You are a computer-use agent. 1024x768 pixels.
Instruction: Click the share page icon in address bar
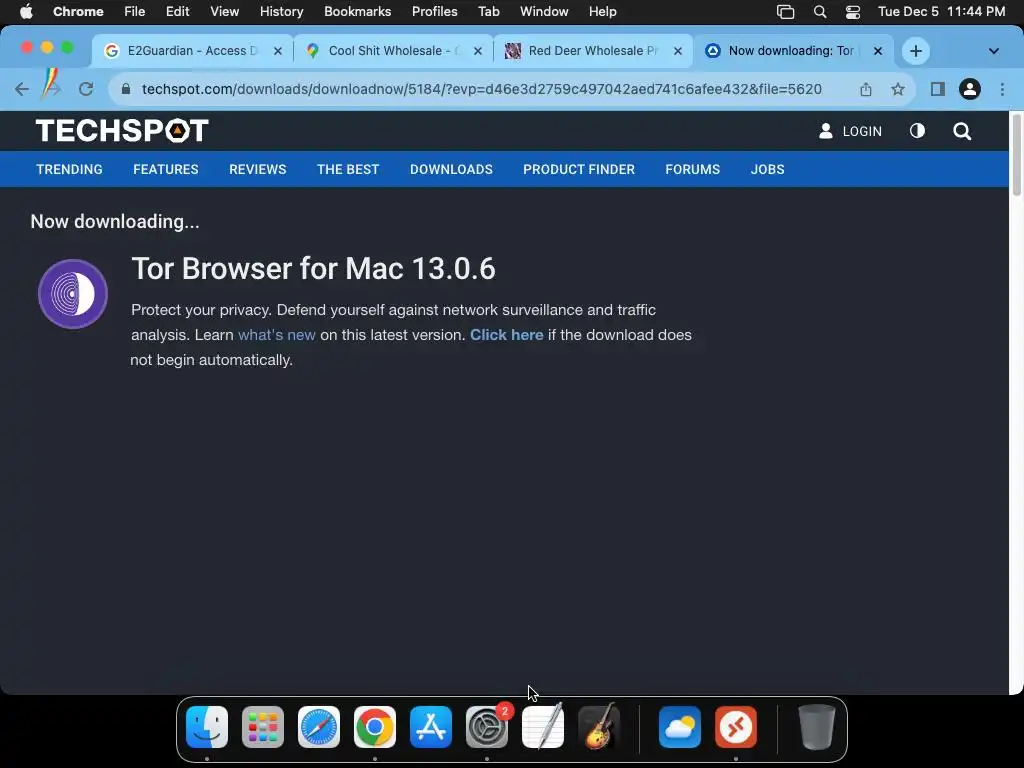click(x=865, y=89)
